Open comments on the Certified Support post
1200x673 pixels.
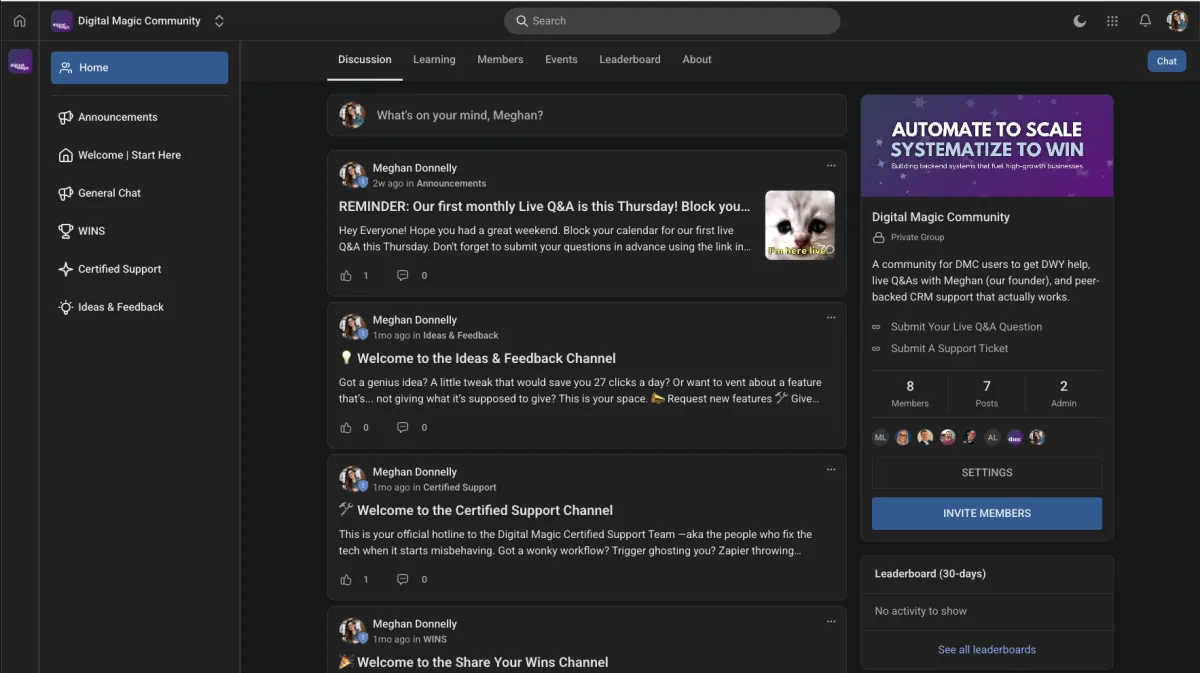click(402, 579)
